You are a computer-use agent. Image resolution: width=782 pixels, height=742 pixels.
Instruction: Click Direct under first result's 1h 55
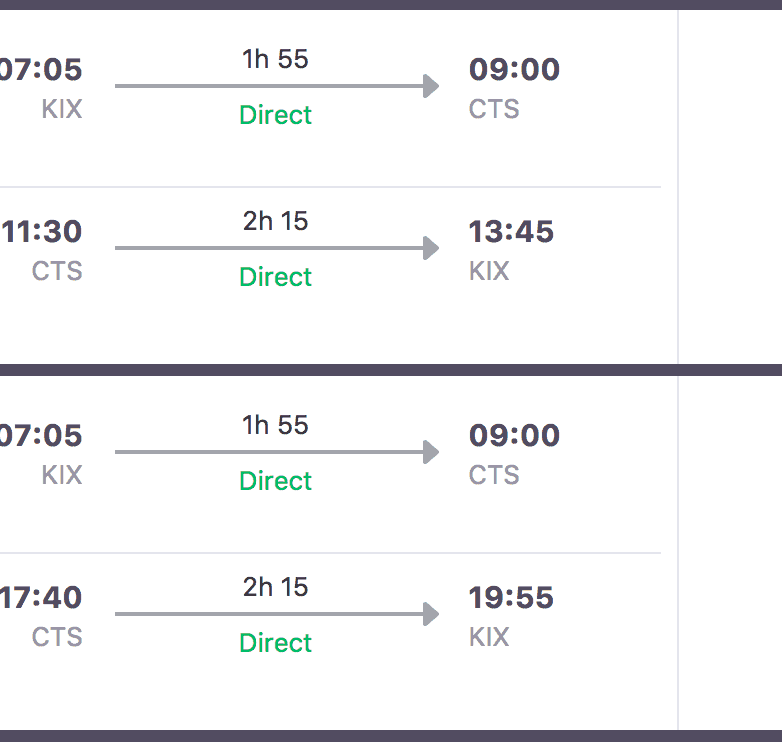[275, 115]
